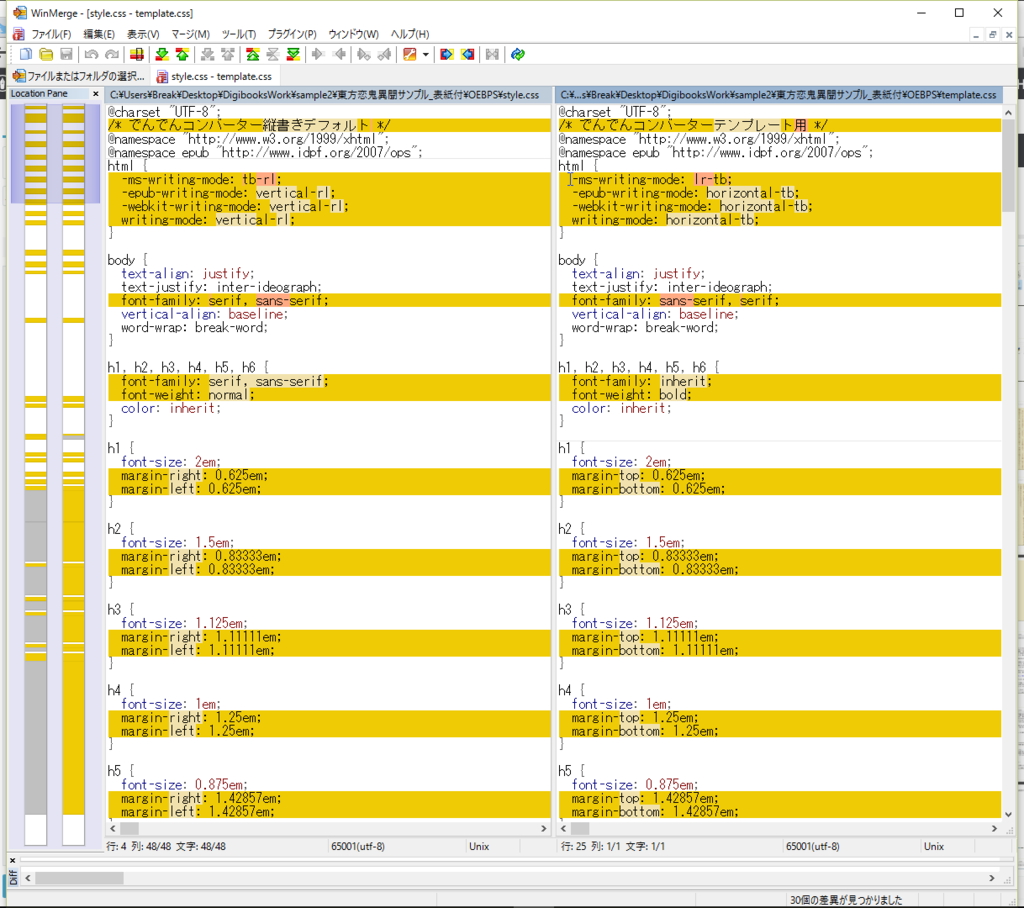The image size is (1024, 908).
Task: Click left 'margin-right: 0.625em;' line
Action: coord(194,476)
